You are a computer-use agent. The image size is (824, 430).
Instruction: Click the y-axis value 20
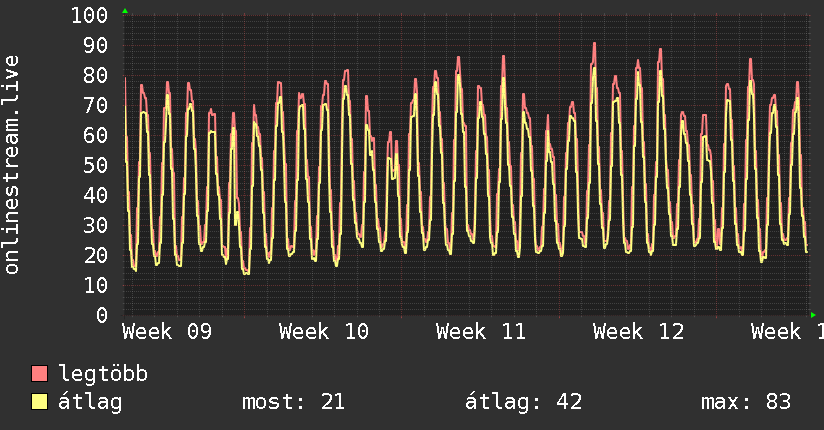click(x=96, y=255)
